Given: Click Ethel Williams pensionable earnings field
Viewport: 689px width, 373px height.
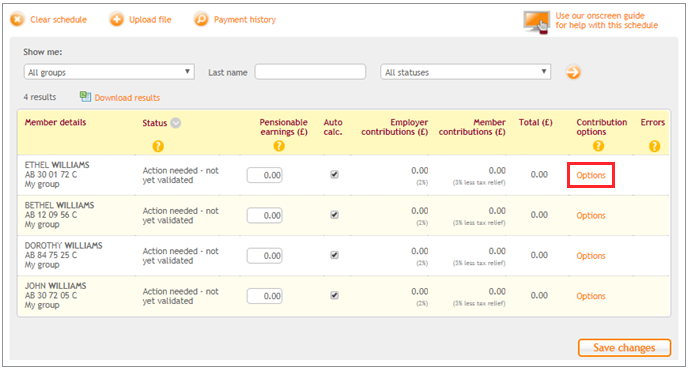Looking at the screenshot, I should click(x=265, y=175).
